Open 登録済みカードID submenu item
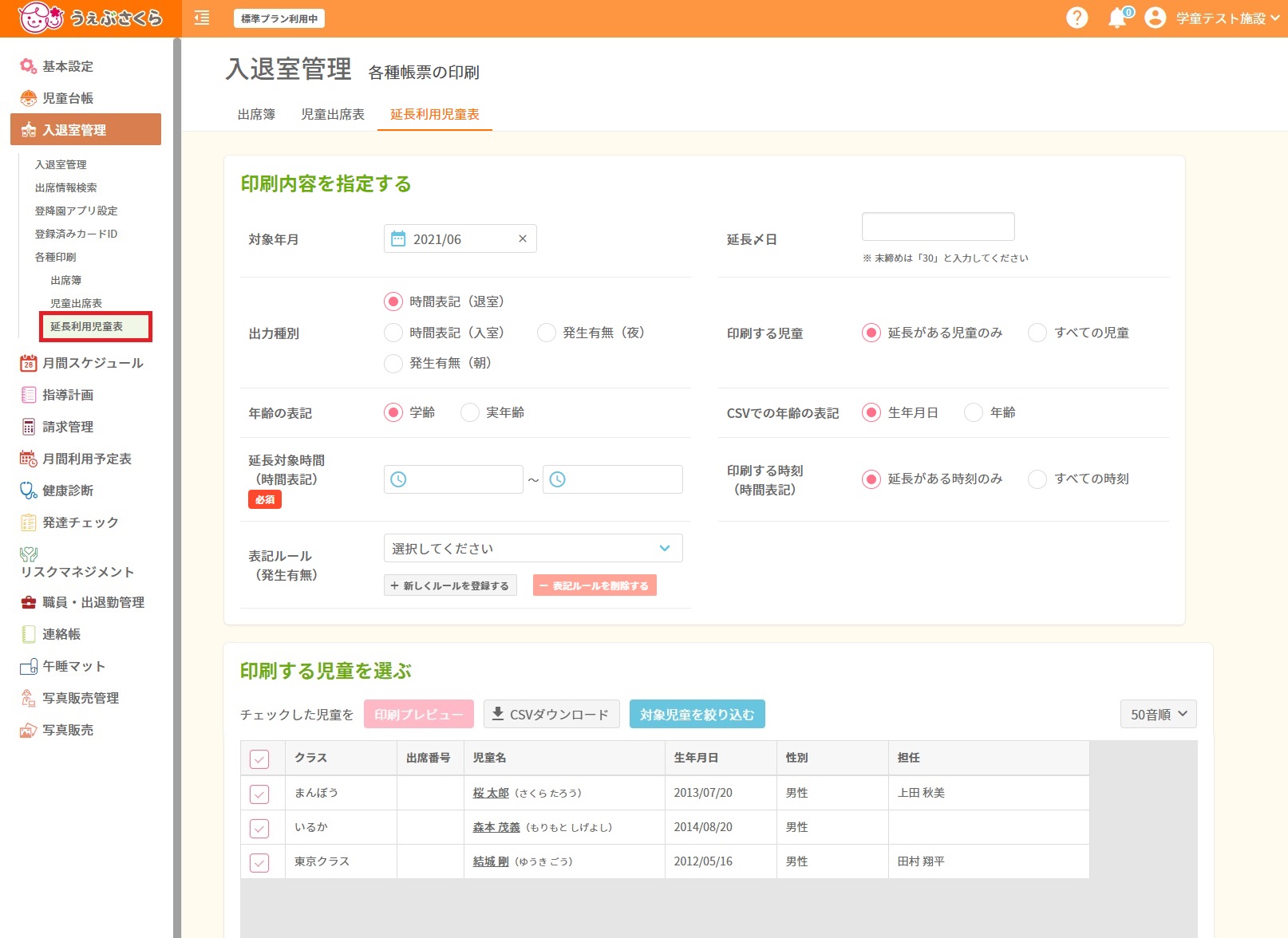The height and width of the screenshot is (938, 1288). point(76,234)
